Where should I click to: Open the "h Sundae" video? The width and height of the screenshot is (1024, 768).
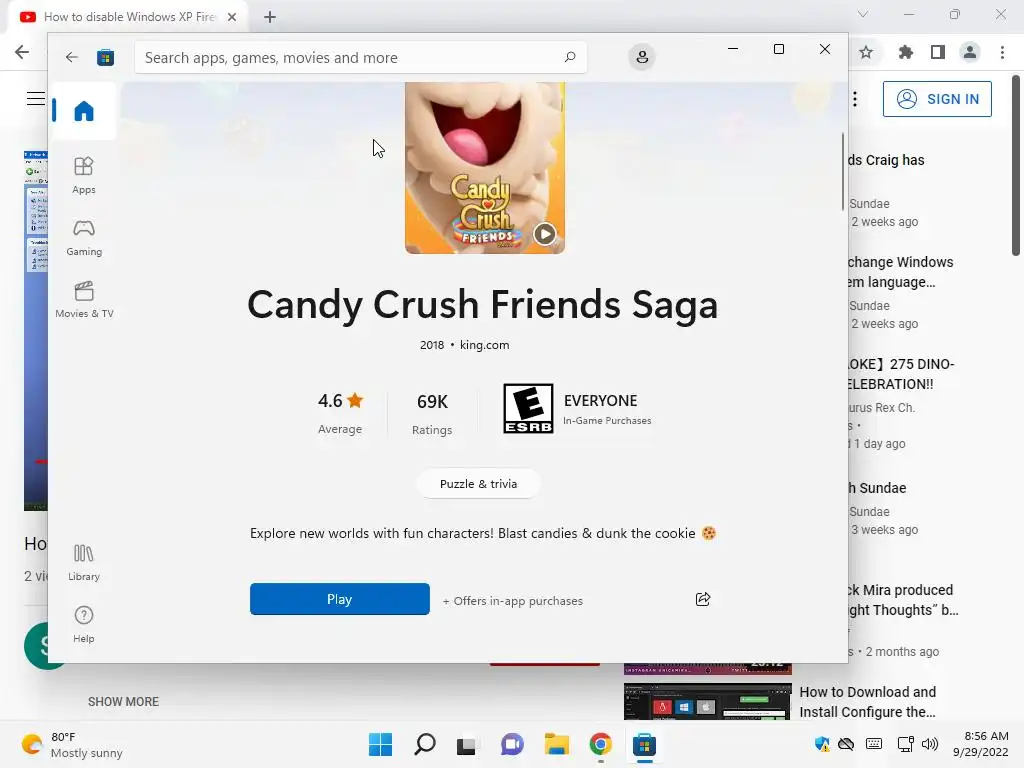(x=877, y=488)
